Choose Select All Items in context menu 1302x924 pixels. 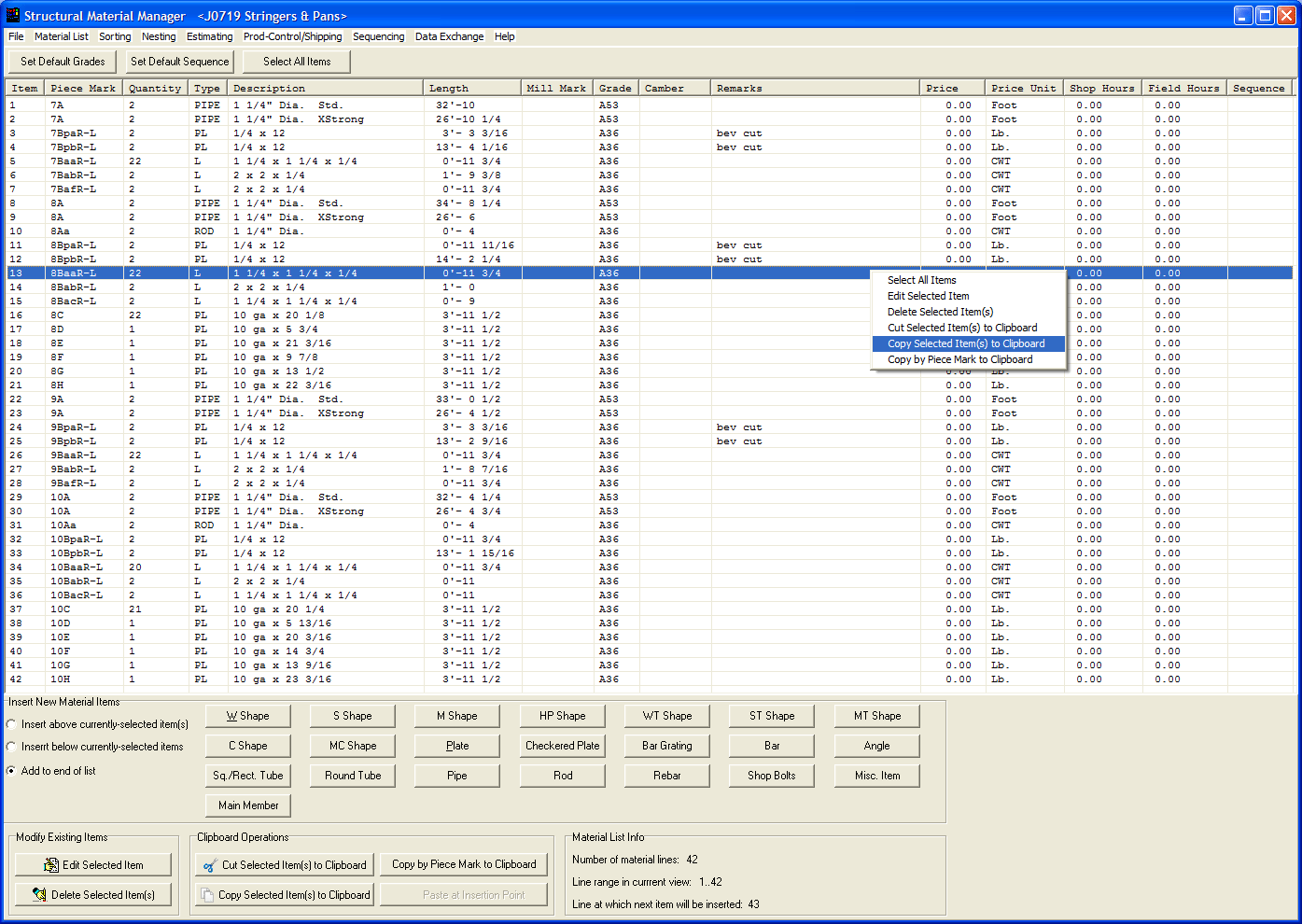968,280
